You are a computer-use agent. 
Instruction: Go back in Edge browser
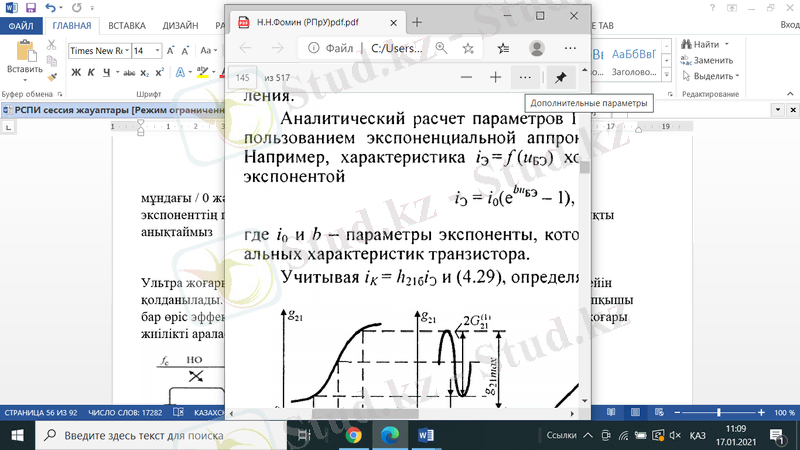(x=245, y=48)
